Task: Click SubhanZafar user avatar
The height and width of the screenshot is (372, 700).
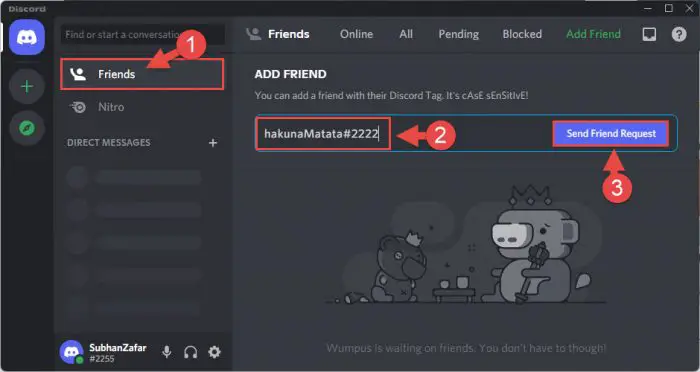Action: (71, 352)
